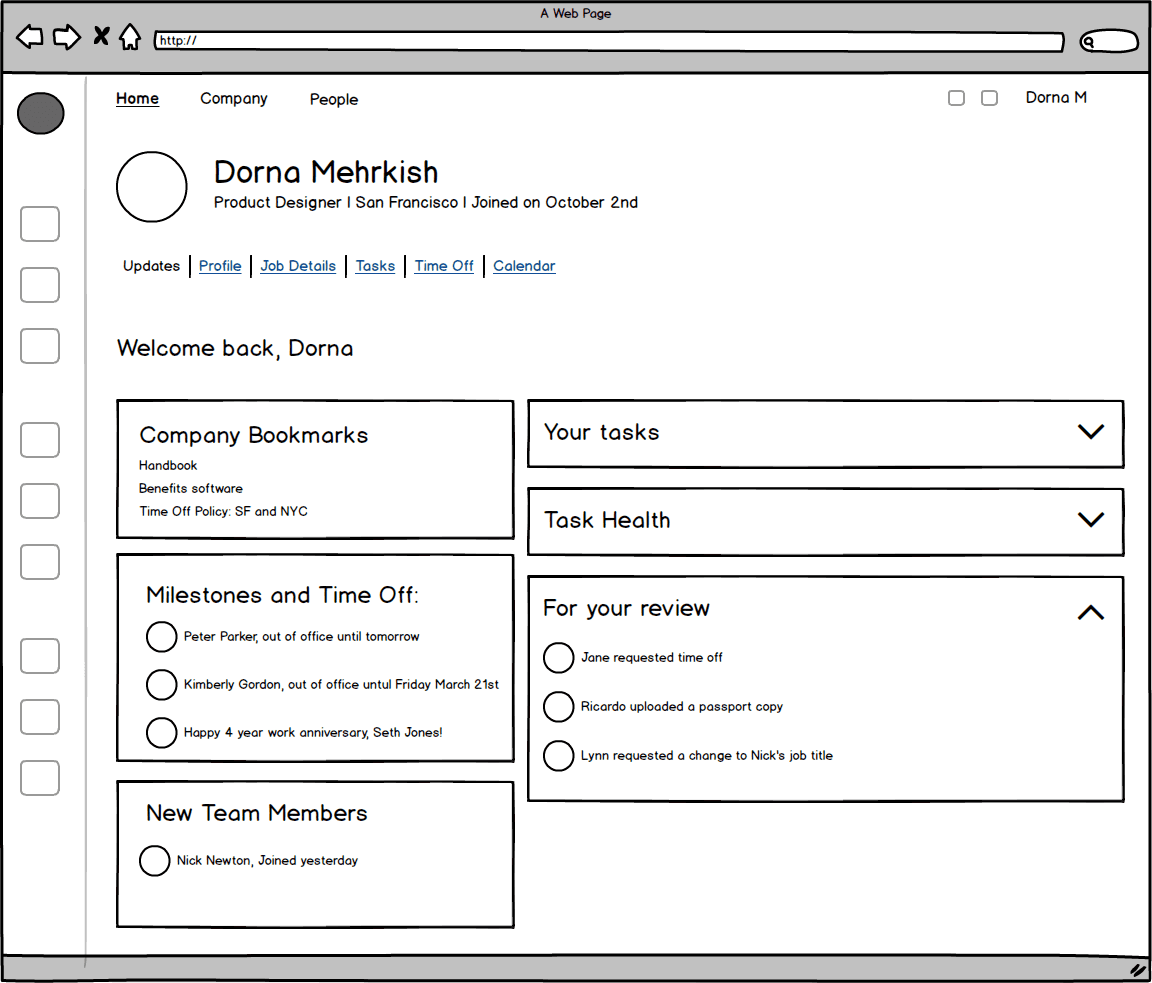The height and width of the screenshot is (983, 1152).
Task: Click the dark gray logo circle in sidebar
Action: click(x=40, y=113)
